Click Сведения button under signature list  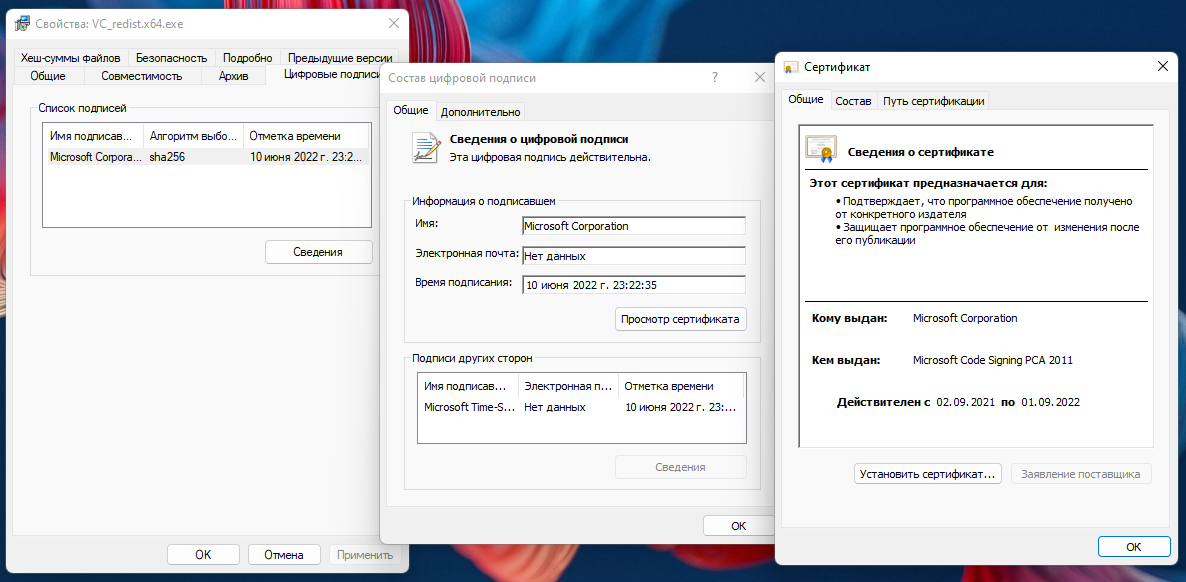click(x=318, y=252)
